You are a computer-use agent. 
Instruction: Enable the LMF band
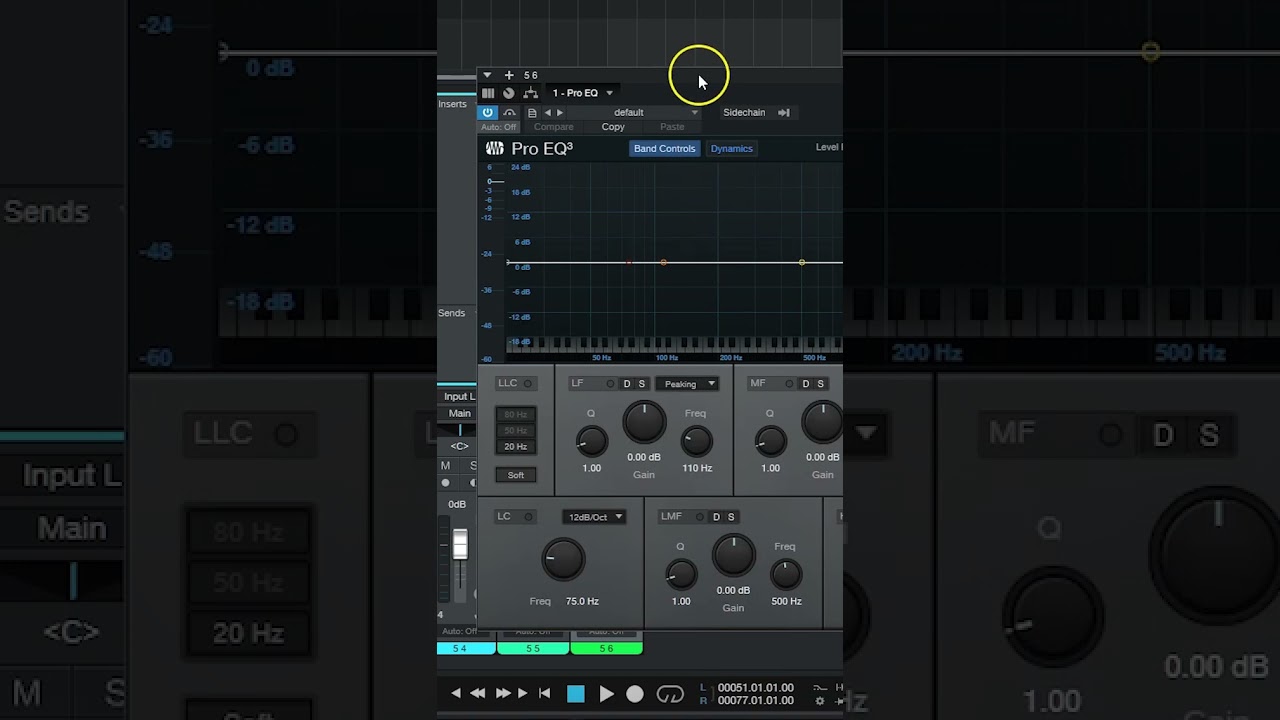[699, 517]
